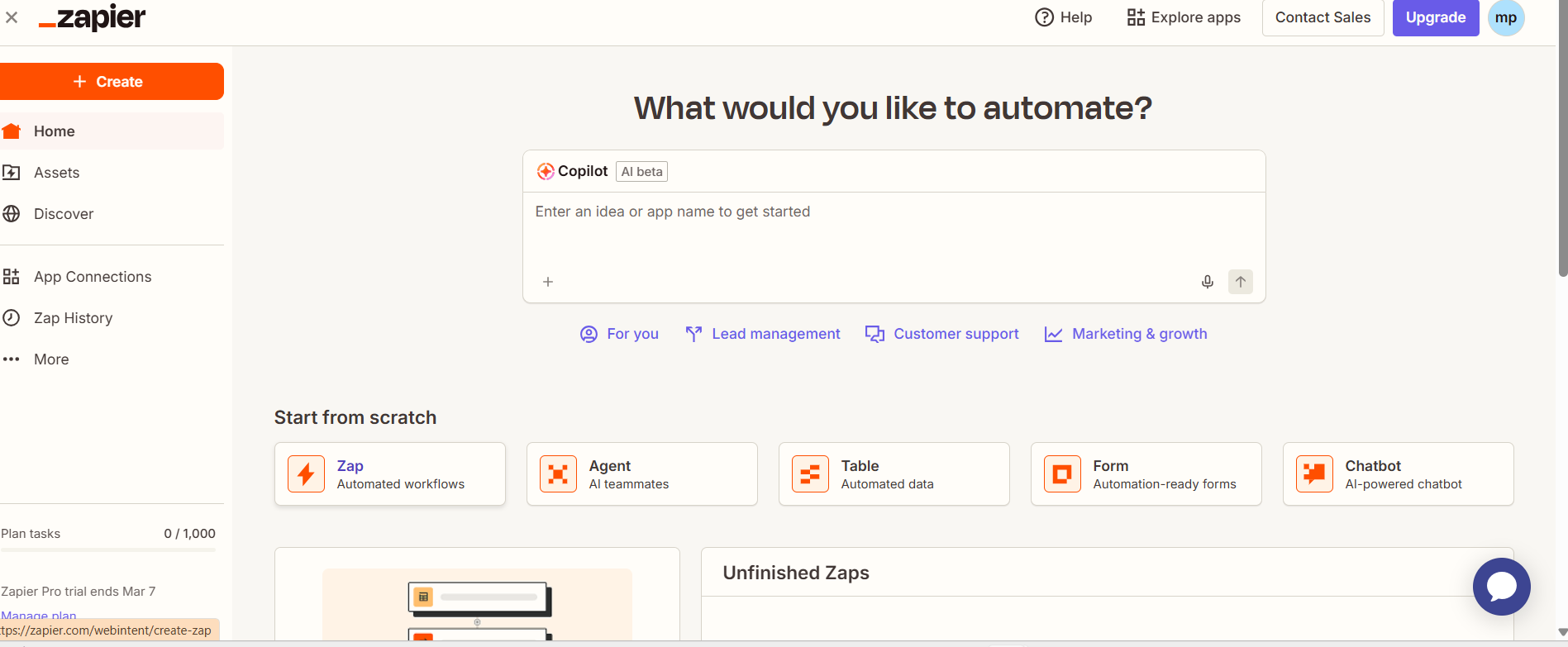Select the Zap lightning bolt card
Image resolution: width=1568 pixels, height=647 pixels.
(x=389, y=474)
